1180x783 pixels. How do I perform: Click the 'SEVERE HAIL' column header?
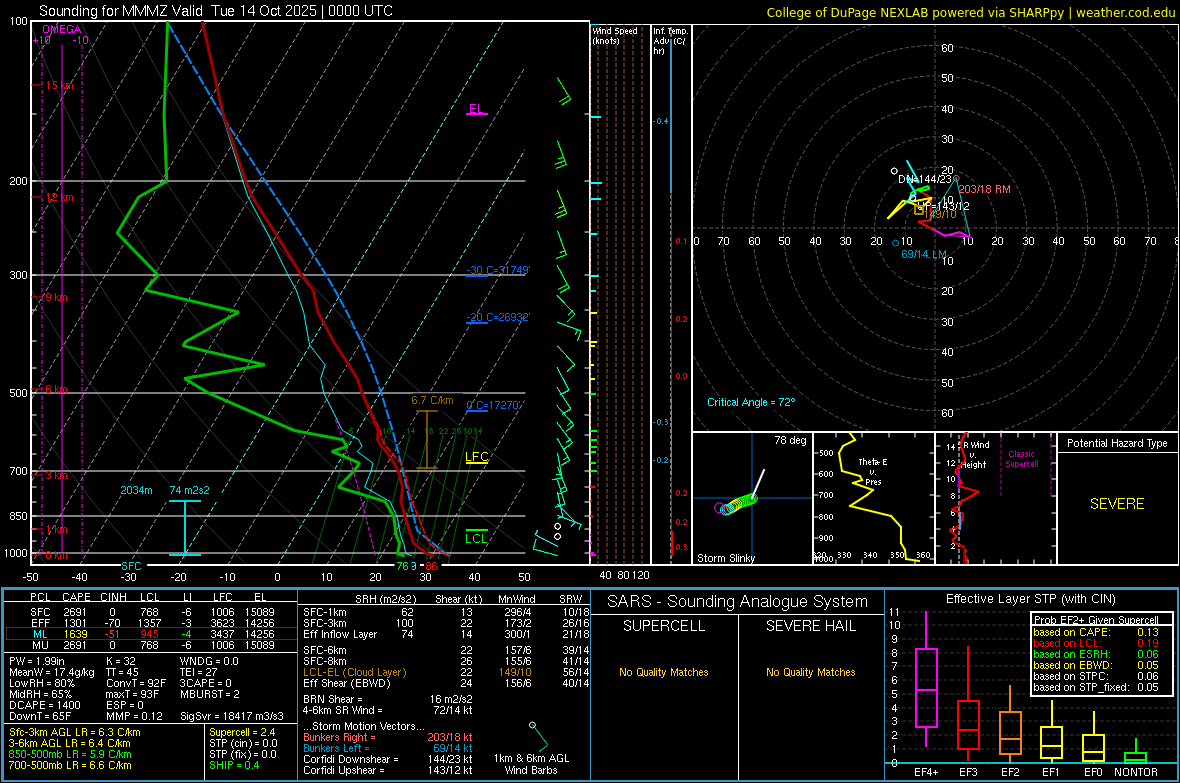pyautogui.click(x=810, y=626)
